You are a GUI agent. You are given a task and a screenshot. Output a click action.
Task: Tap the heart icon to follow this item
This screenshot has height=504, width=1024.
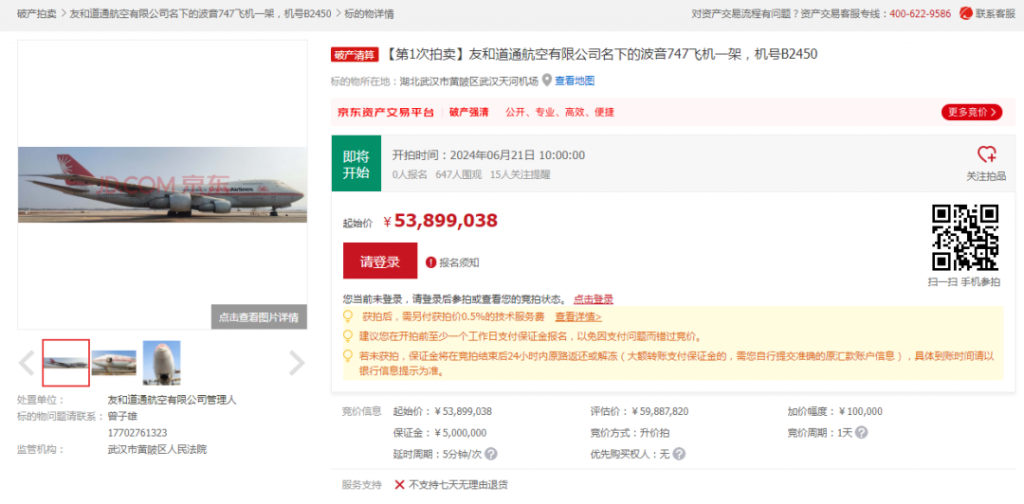[x=986, y=155]
